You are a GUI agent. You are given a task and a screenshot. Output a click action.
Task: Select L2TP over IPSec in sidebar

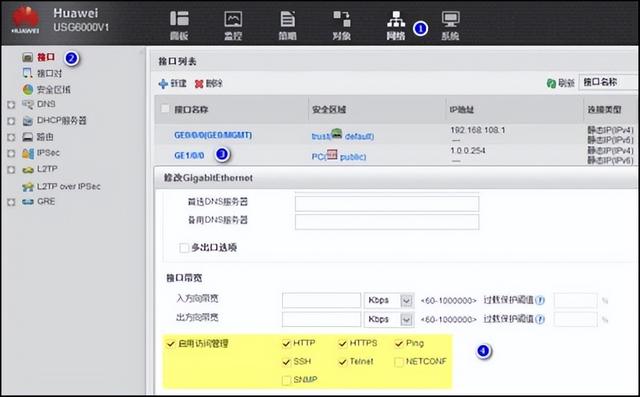pyautogui.click(x=69, y=186)
